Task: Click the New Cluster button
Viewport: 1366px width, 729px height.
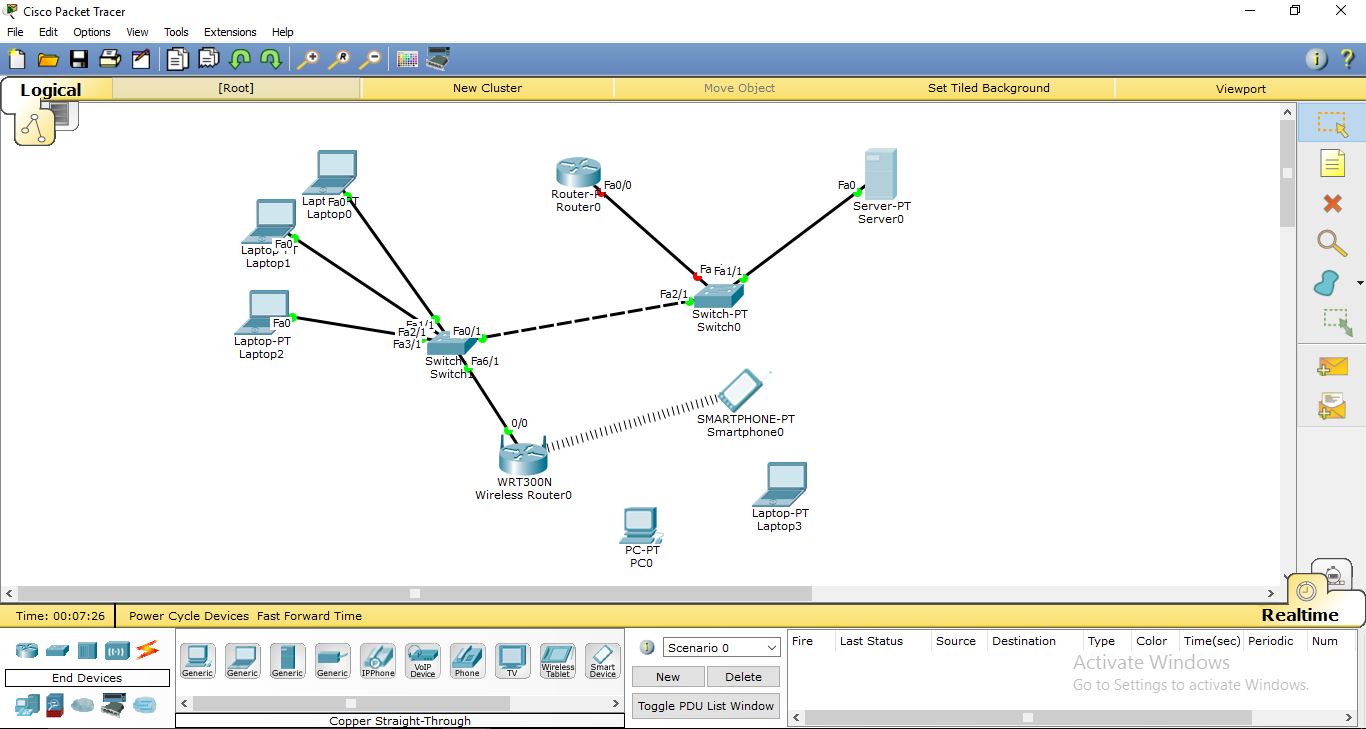Action: click(487, 88)
